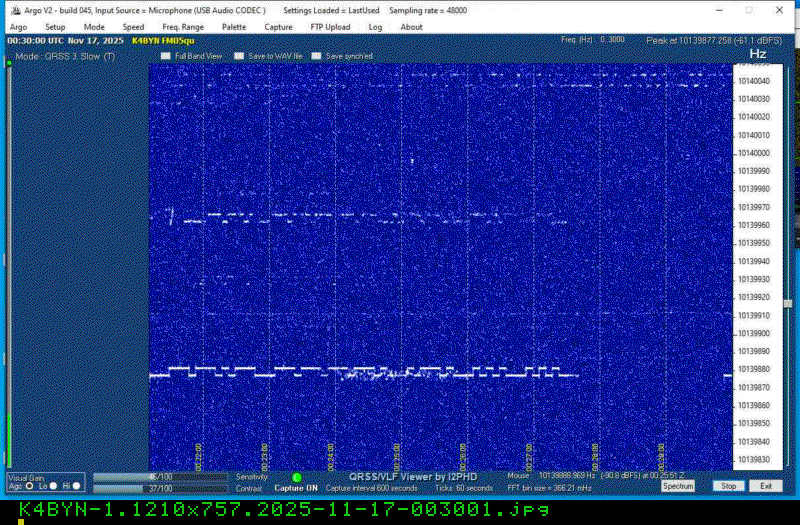Open the Argo menu
The height and width of the screenshot is (525, 800).
coord(18,27)
